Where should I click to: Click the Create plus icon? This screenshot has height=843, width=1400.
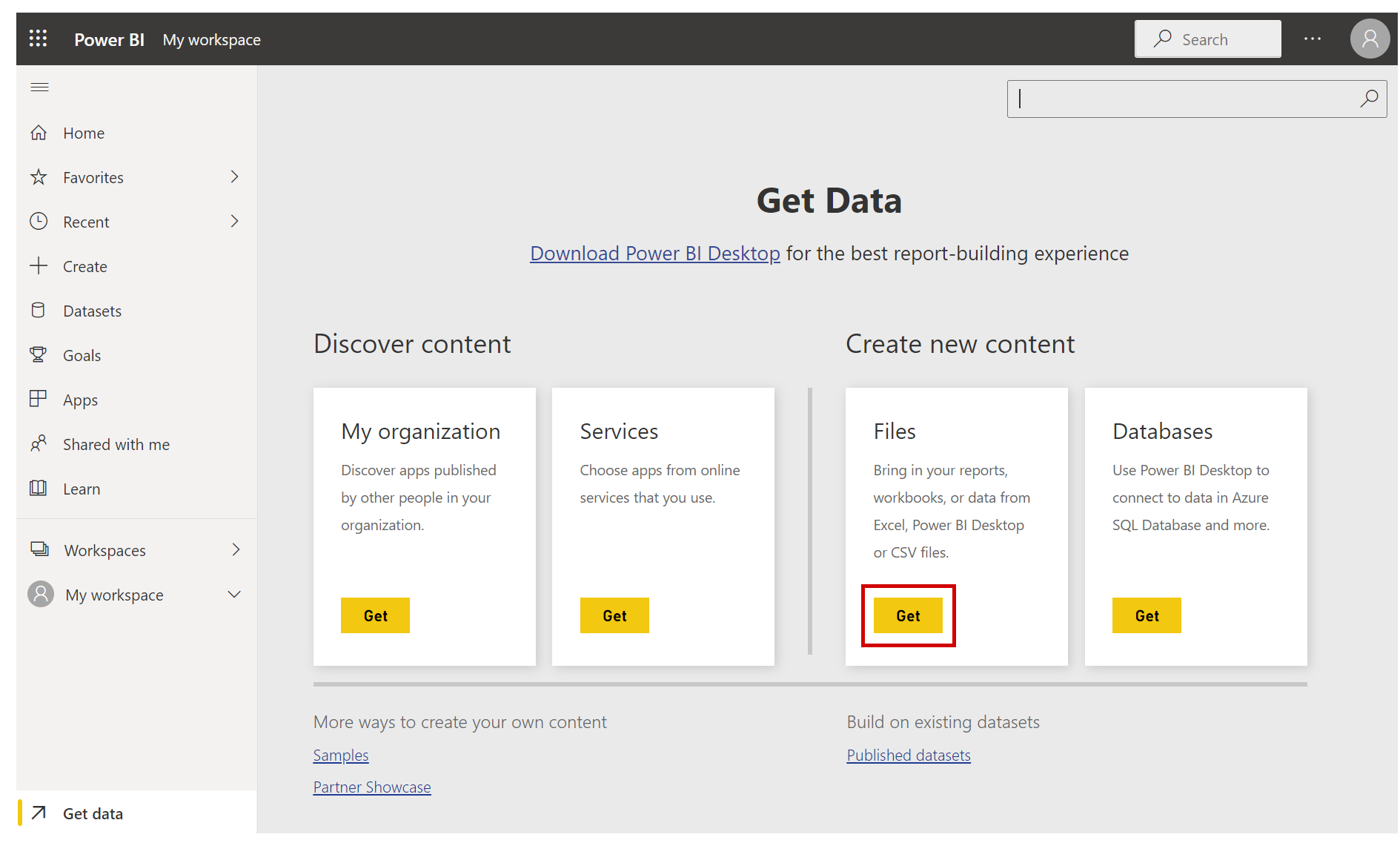39,265
